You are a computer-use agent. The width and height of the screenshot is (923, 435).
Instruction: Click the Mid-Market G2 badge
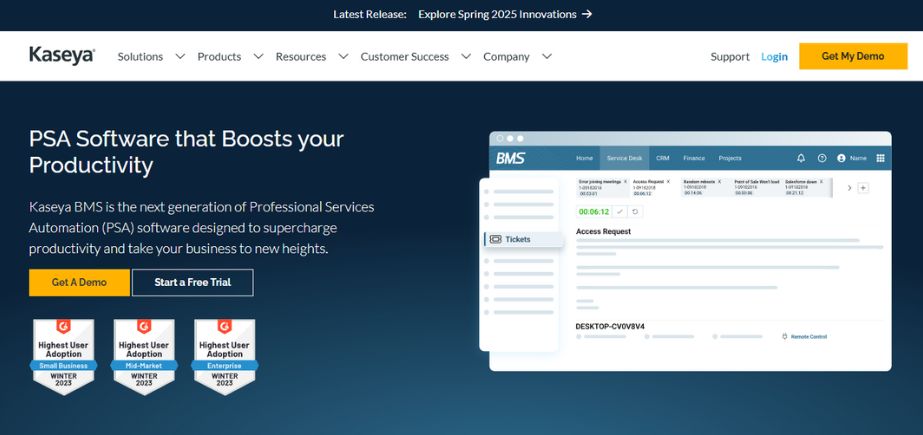coord(144,357)
